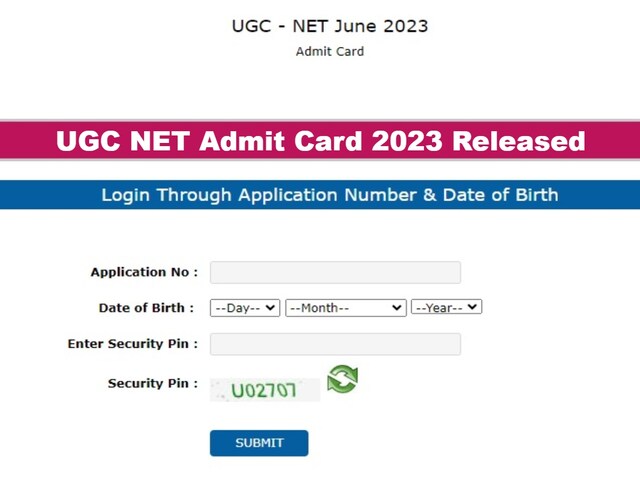Focus the Application No input field
The image size is (640, 480).
[335, 272]
